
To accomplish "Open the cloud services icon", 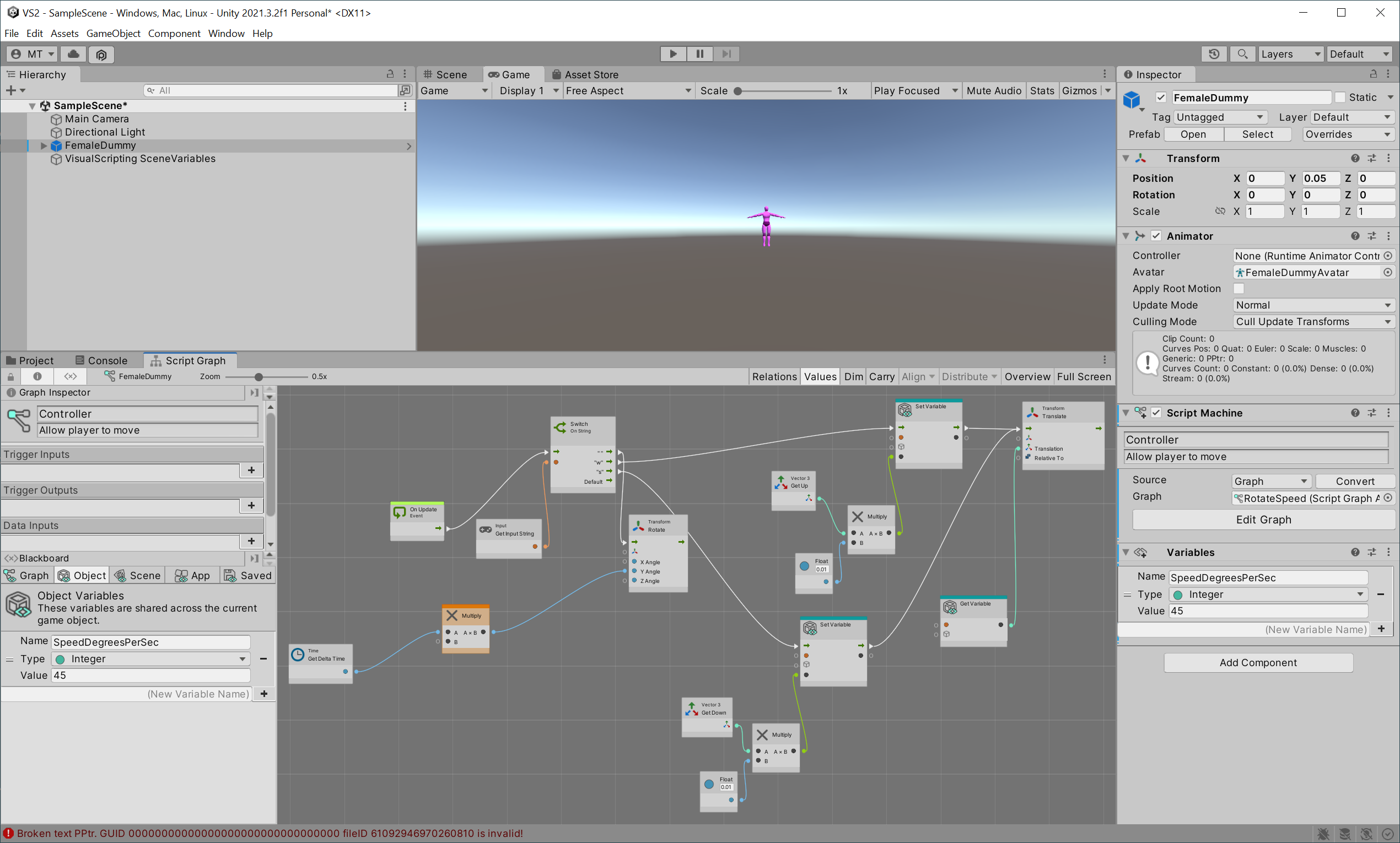I will [x=73, y=54].
